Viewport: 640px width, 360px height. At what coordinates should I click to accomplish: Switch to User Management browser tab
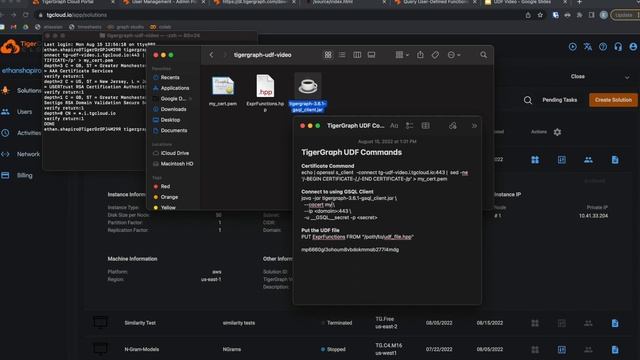click(164, 2)
